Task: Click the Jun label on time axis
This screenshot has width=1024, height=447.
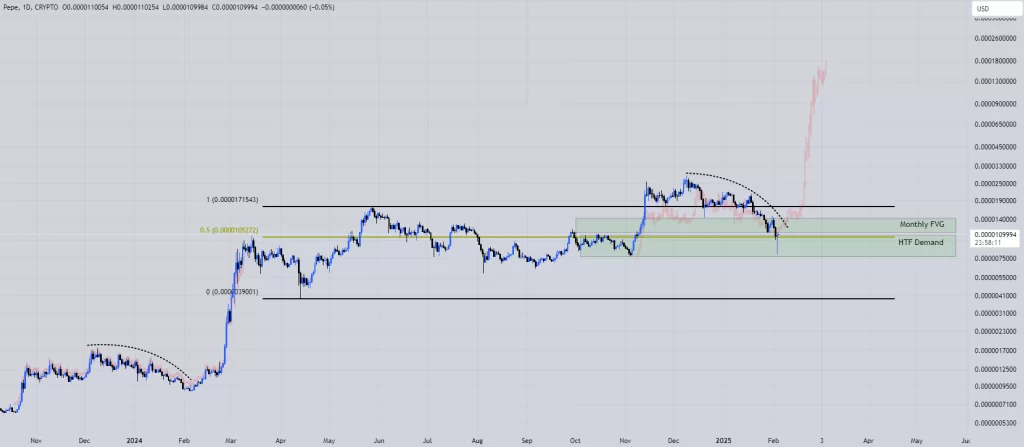Action: pyautogui.click(x=378, y=439)
